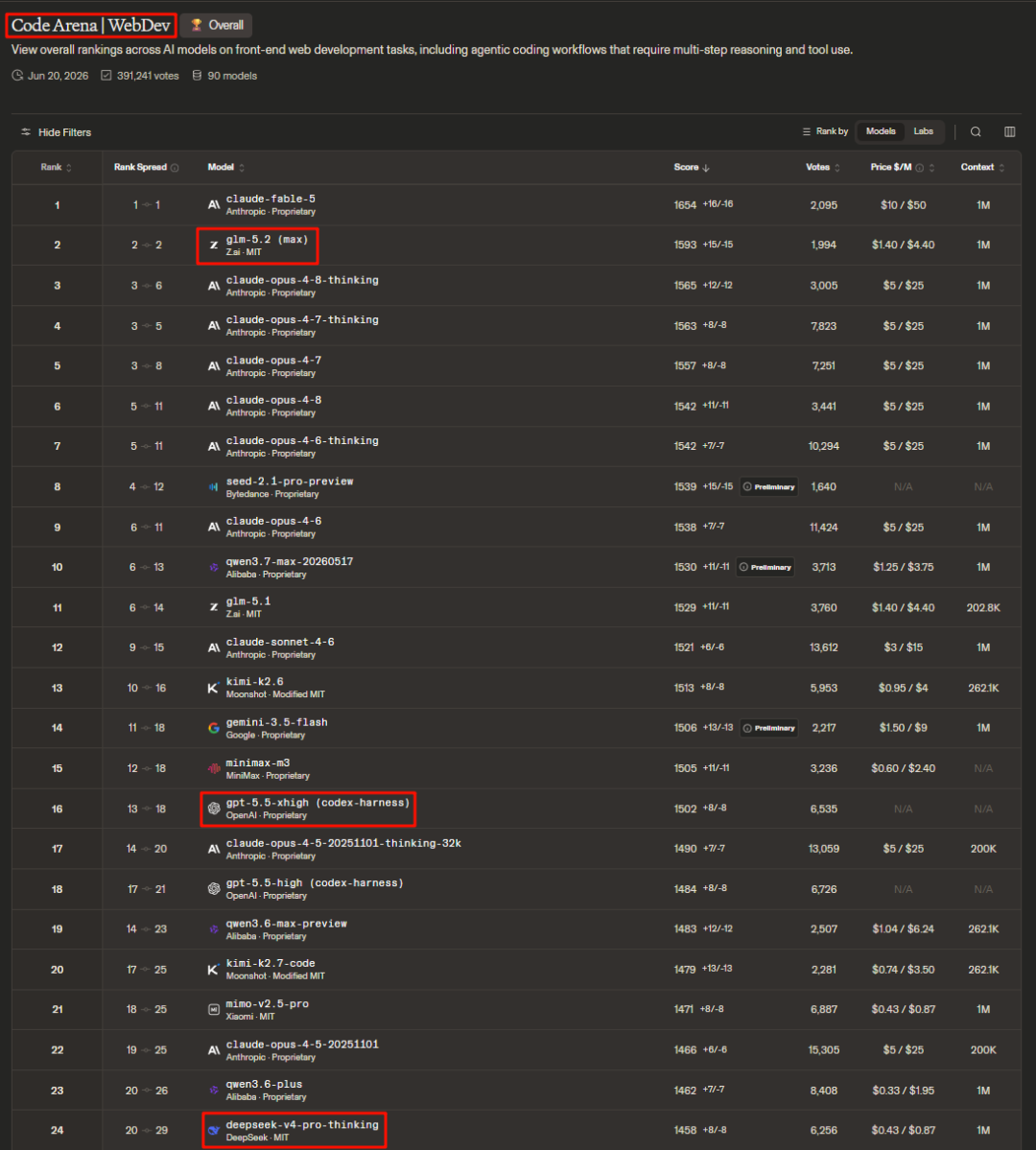Sort by Context column header
Screen dimensions: 1036x1150
(982, 167)
